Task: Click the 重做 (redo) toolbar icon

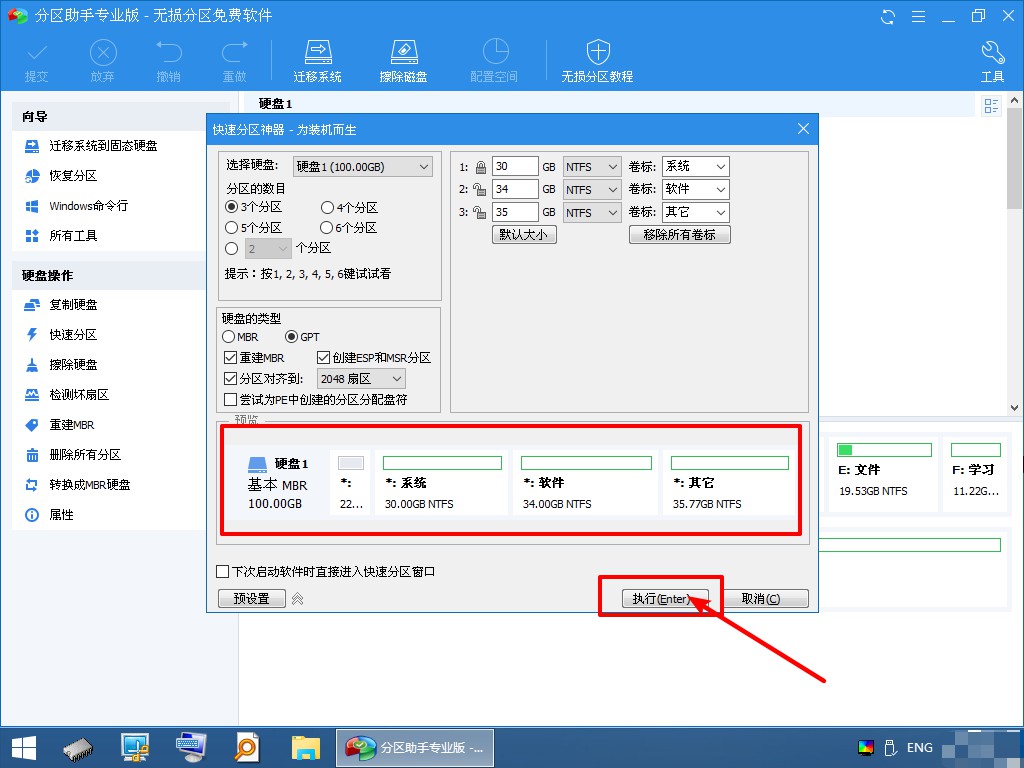Action: 234,61
